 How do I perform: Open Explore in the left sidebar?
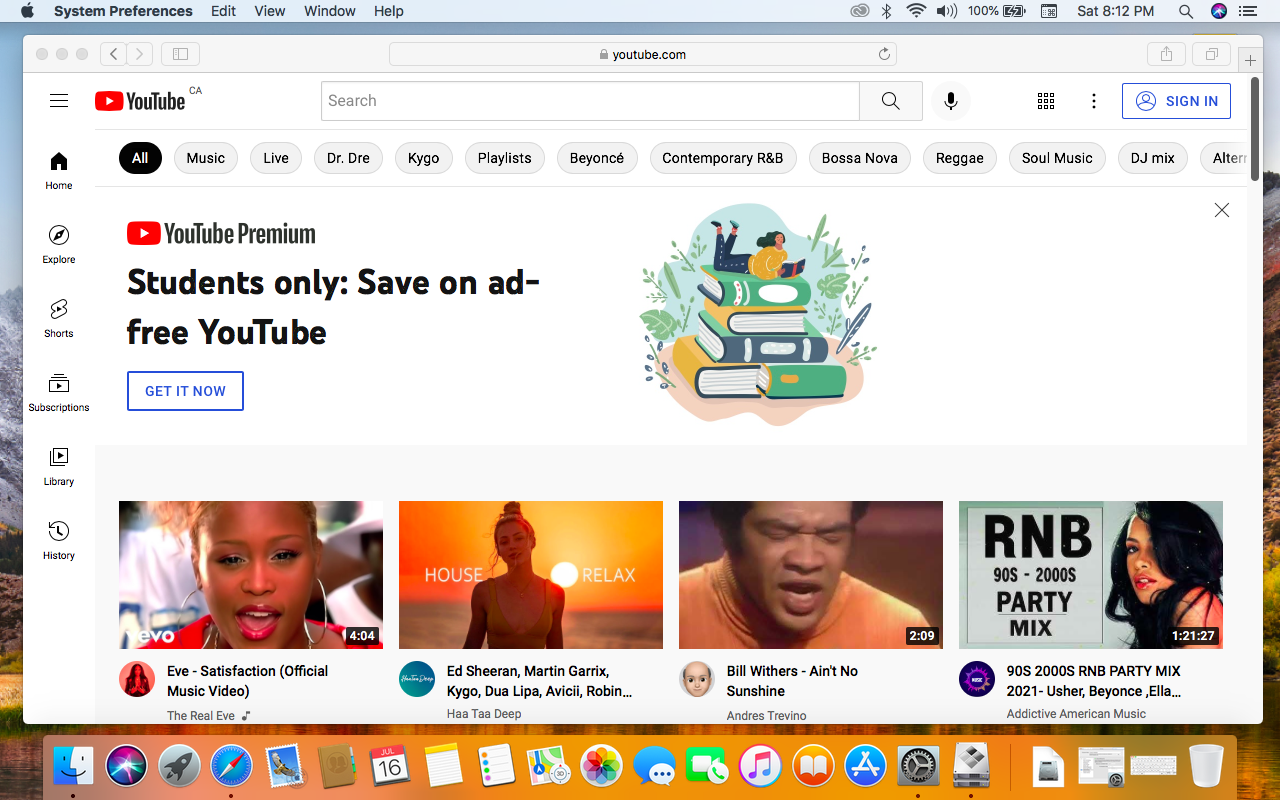click(59, 244)
